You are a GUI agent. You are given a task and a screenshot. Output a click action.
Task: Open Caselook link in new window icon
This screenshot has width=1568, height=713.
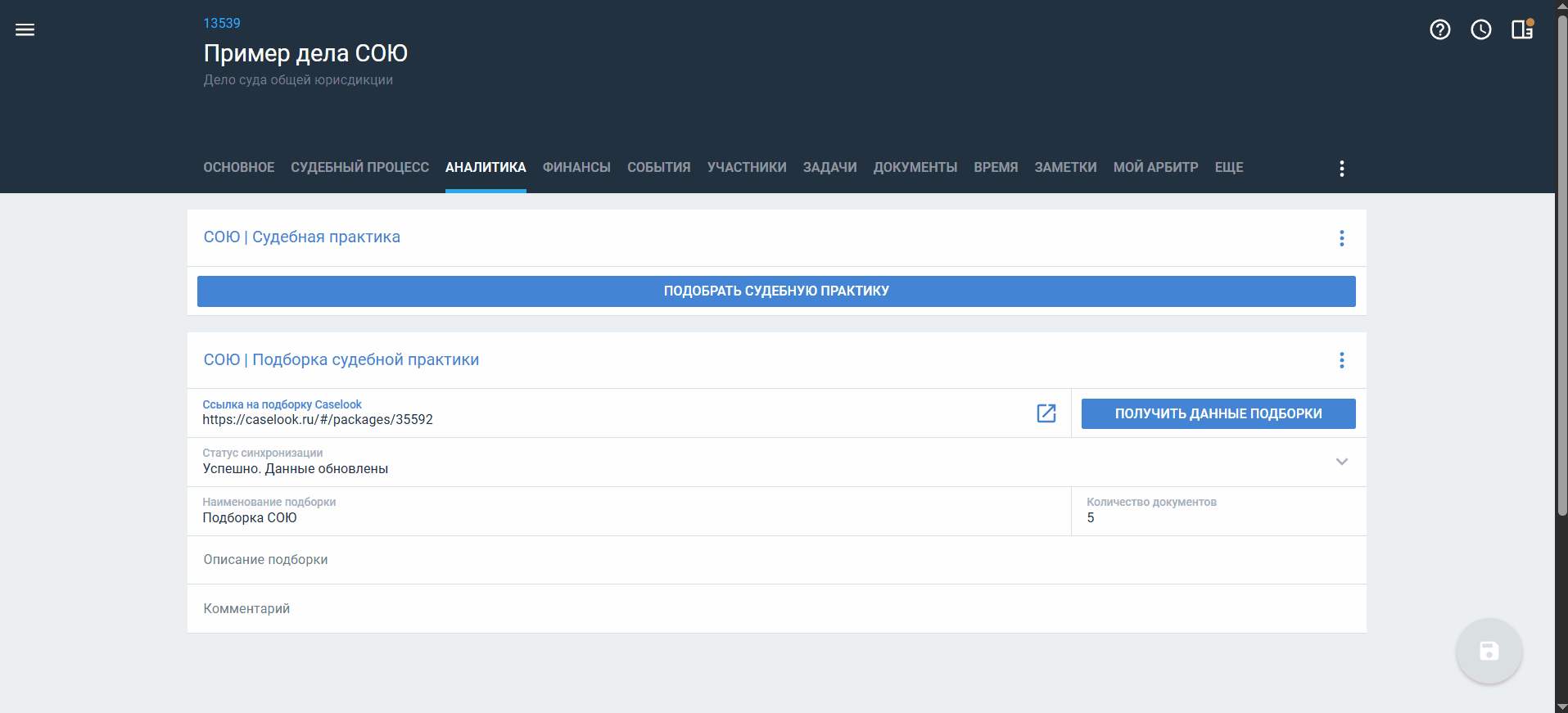(x=1046, y=413)
